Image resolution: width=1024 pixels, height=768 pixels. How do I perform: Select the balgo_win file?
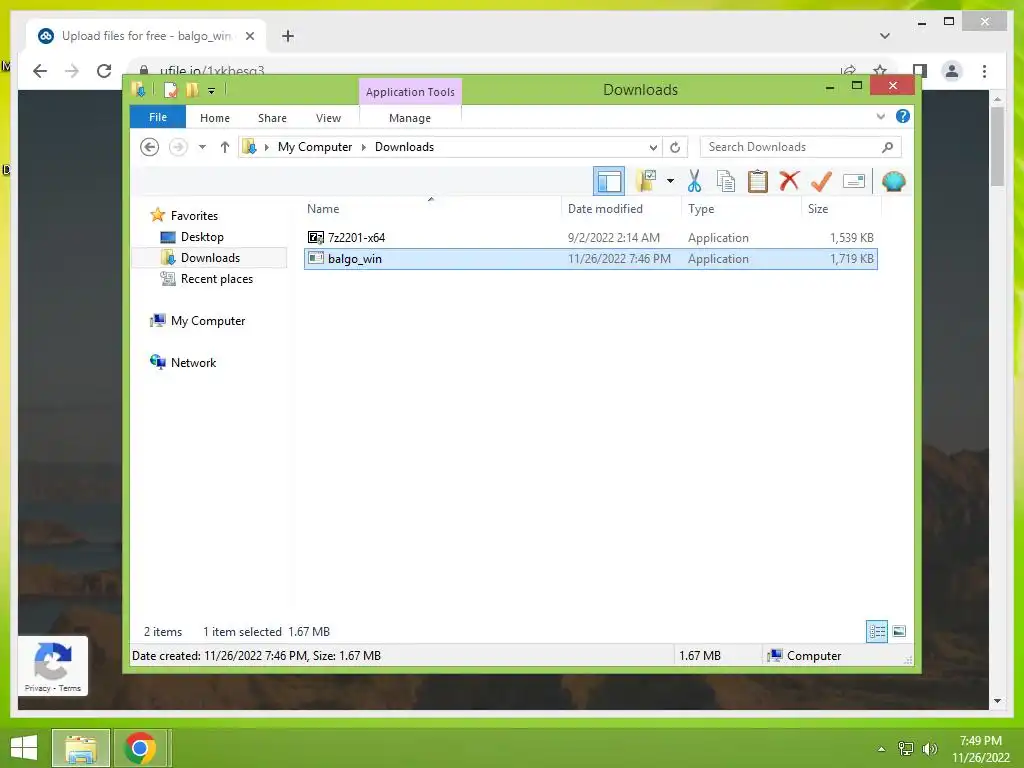pyautogui.click(x=590, y=259)
